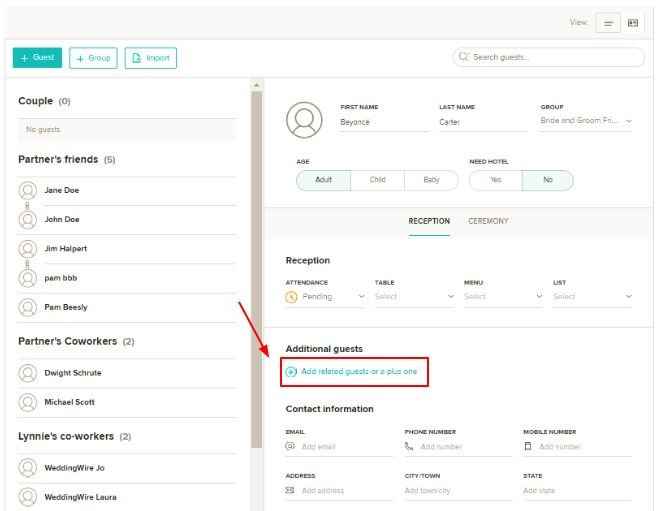Select Adult age option
The image size is (661, 511).
(324, 180)
